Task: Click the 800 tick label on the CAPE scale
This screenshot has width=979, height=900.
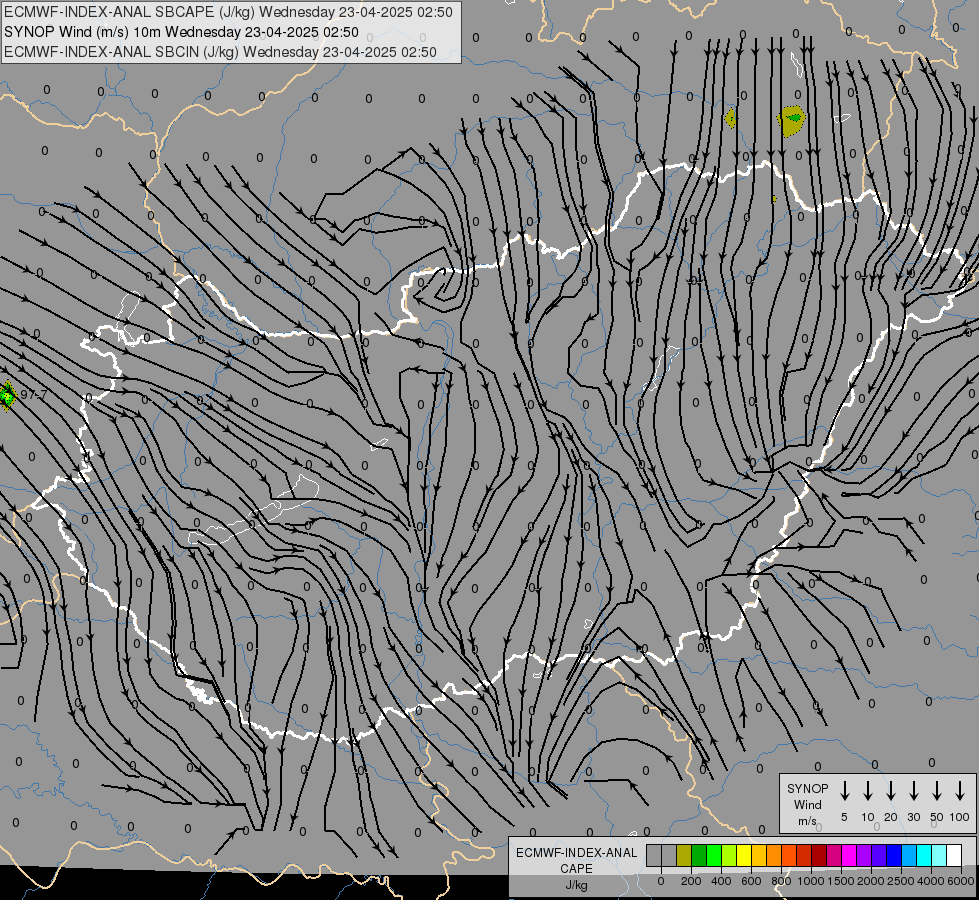Action: tap(781, 881)
